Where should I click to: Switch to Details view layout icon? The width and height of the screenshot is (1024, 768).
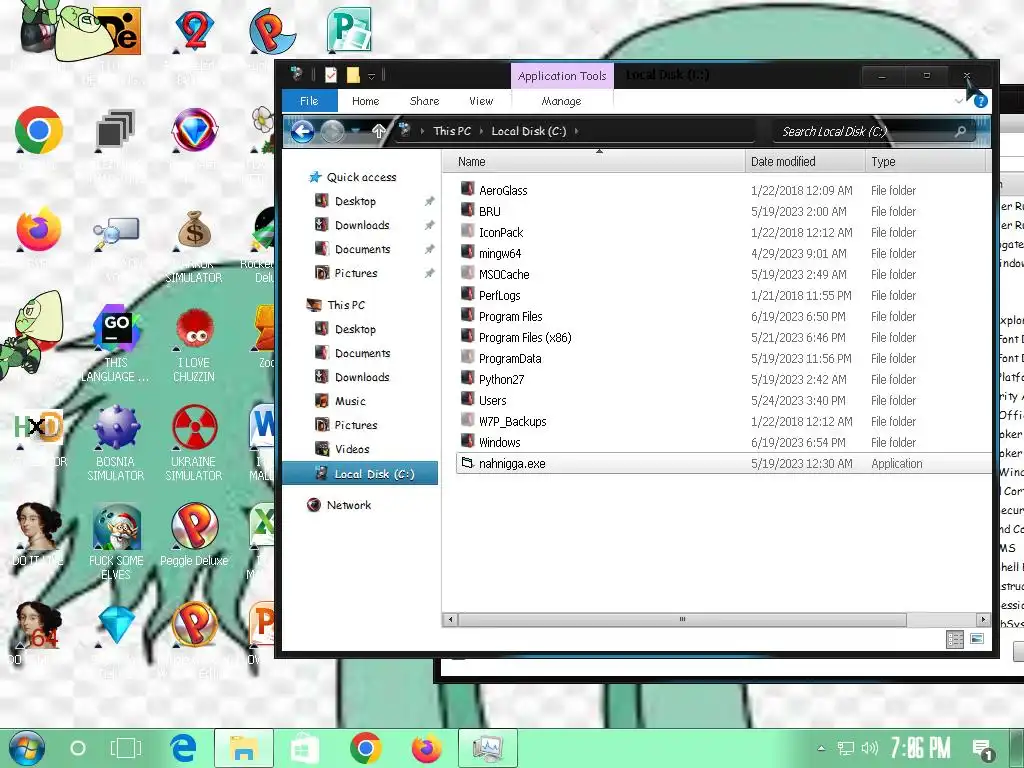[955, 639]
